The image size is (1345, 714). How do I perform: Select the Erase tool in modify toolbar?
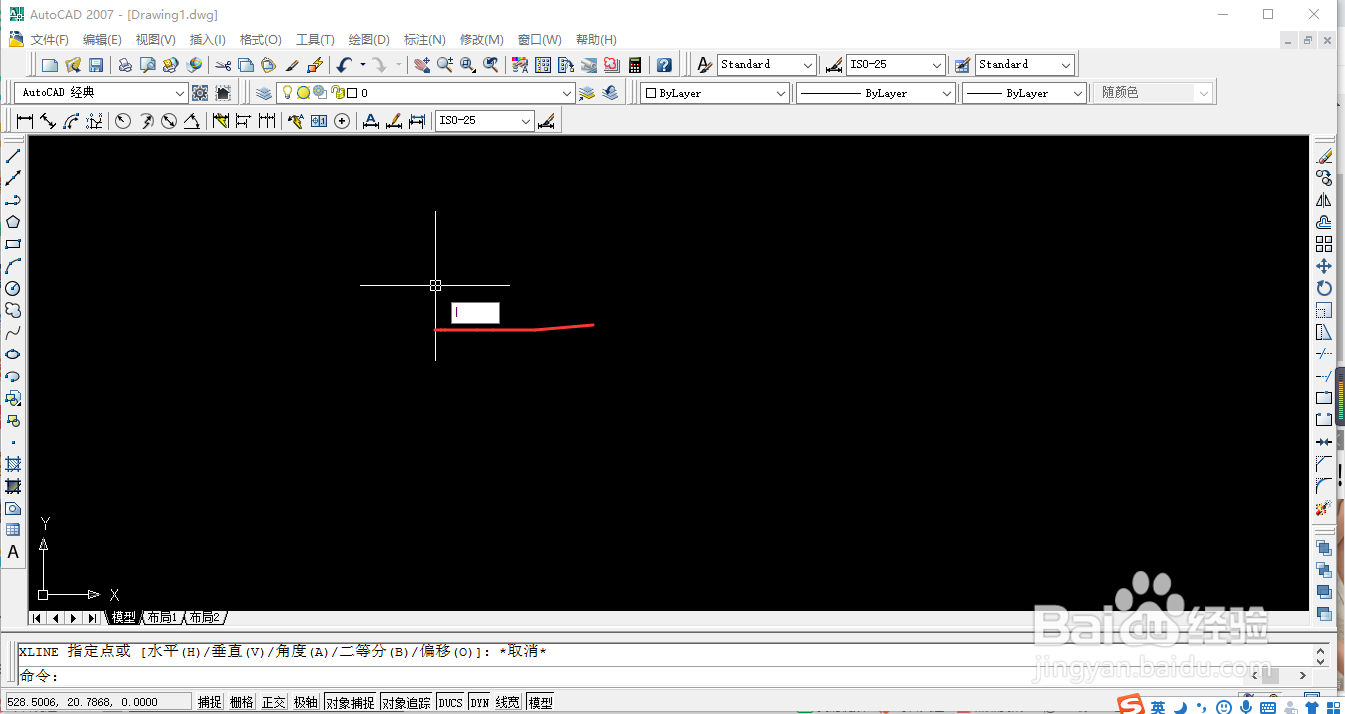[1324, 156]
